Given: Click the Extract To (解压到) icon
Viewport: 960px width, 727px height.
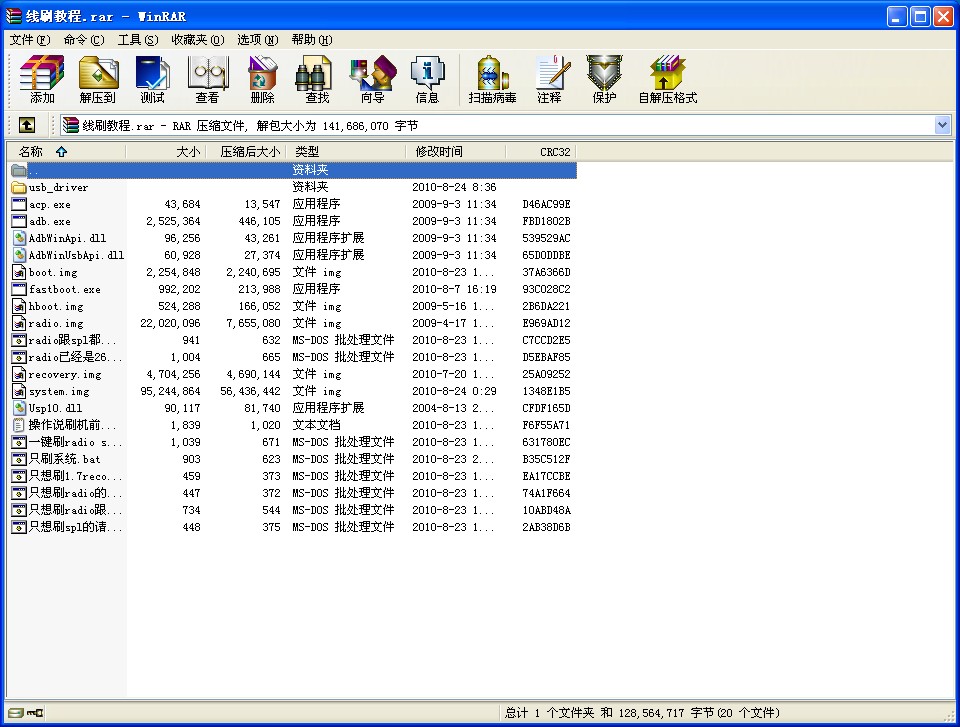Looking at the screenshot, I should coord(97,80).
